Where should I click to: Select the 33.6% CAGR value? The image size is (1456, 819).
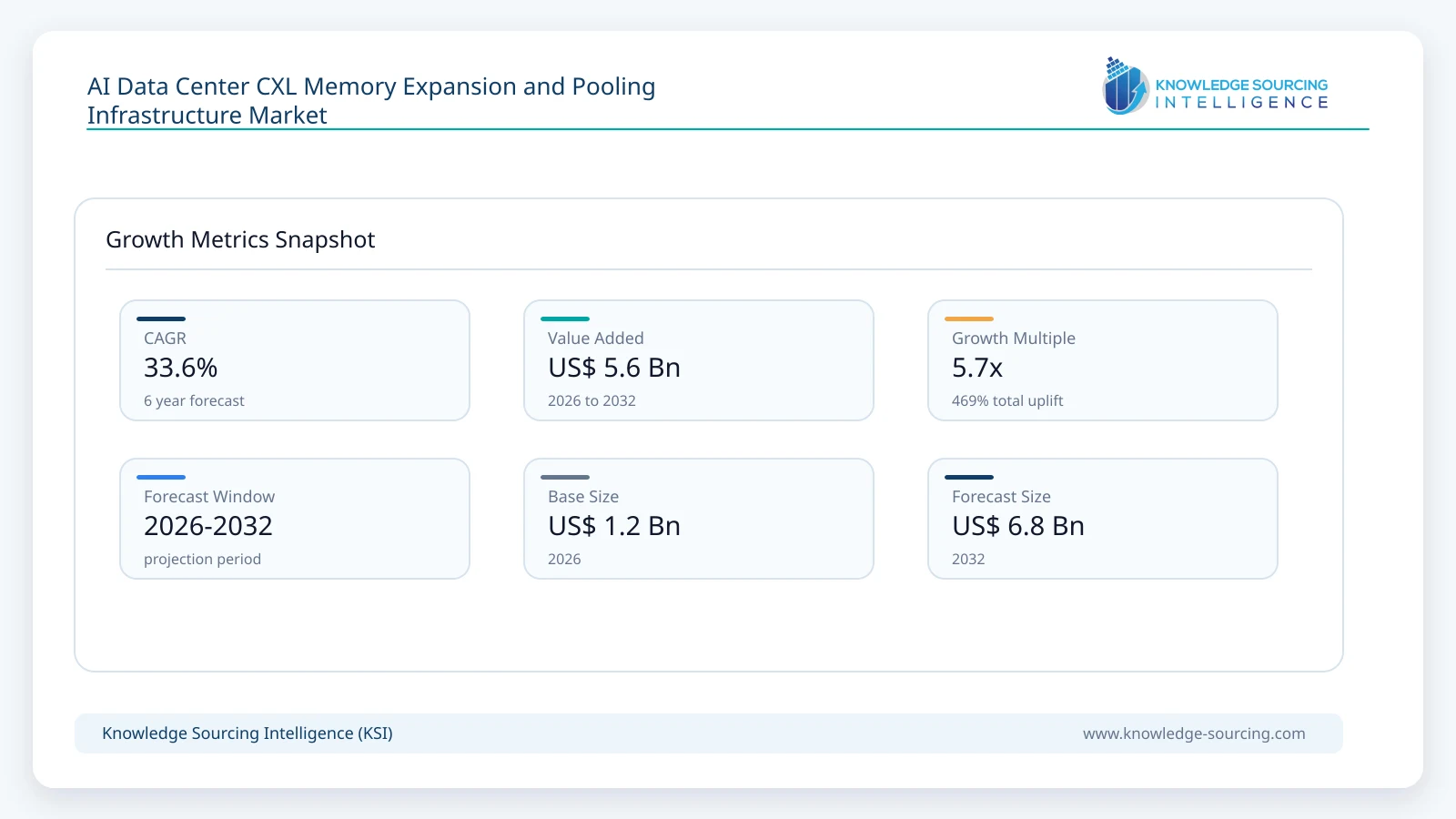coord(180,368)
